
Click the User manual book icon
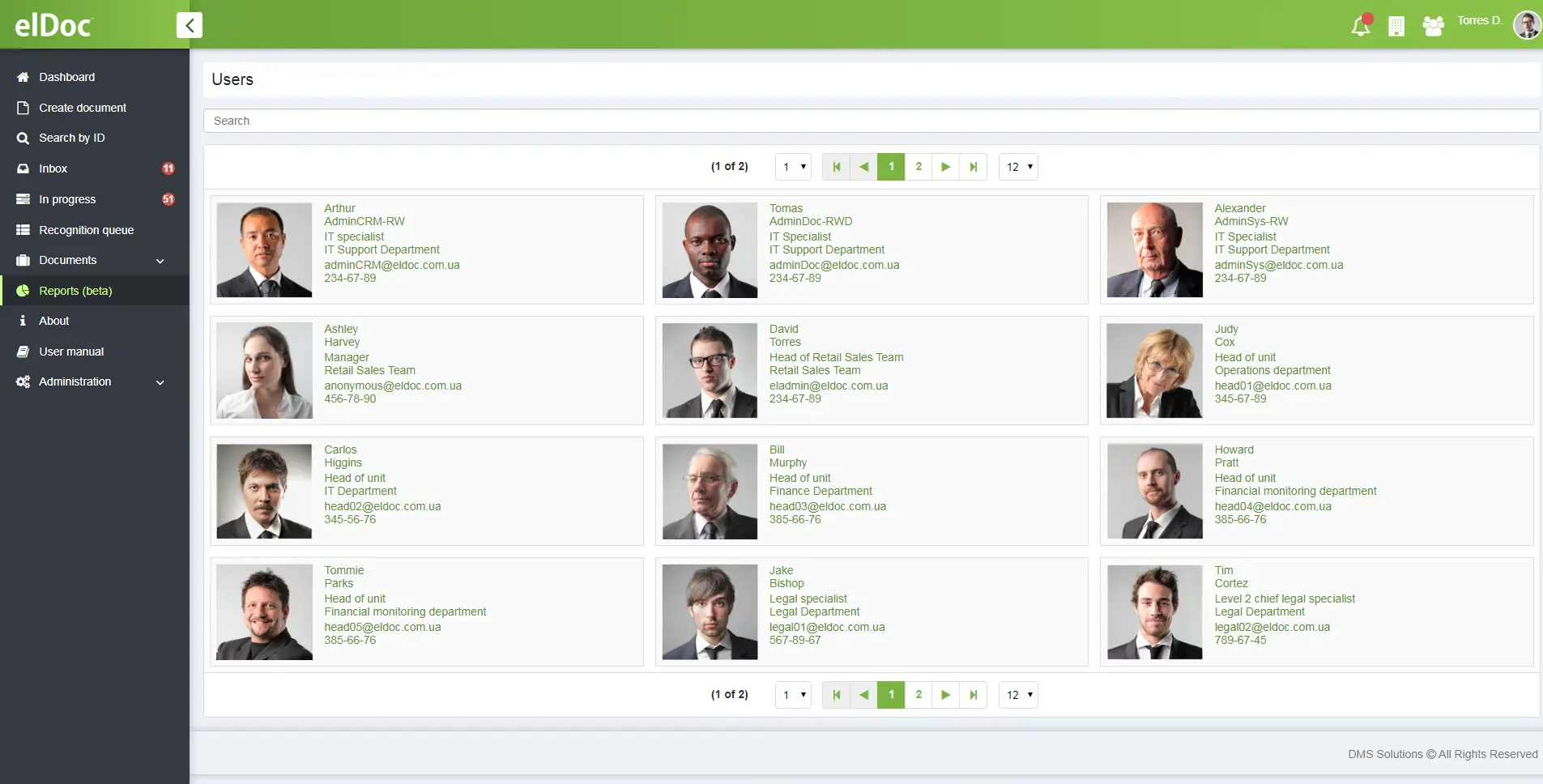tap(23, 352)
